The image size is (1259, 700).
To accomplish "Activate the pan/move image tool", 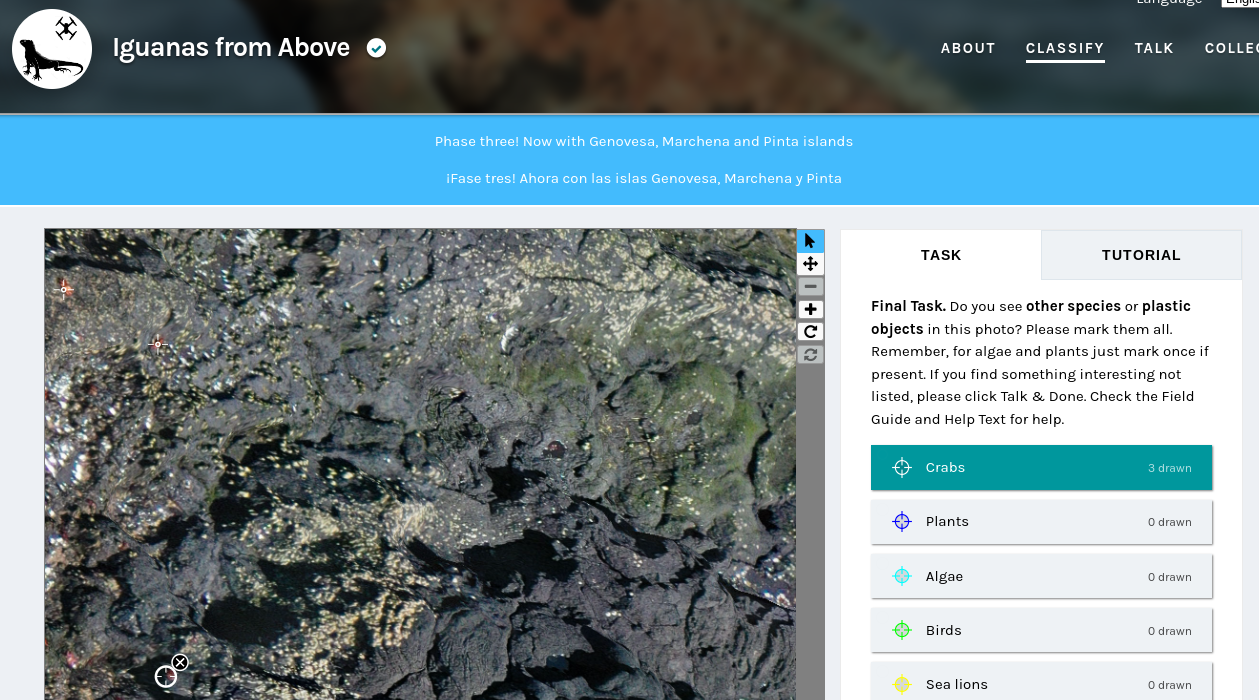I will (x=810, y=264).
